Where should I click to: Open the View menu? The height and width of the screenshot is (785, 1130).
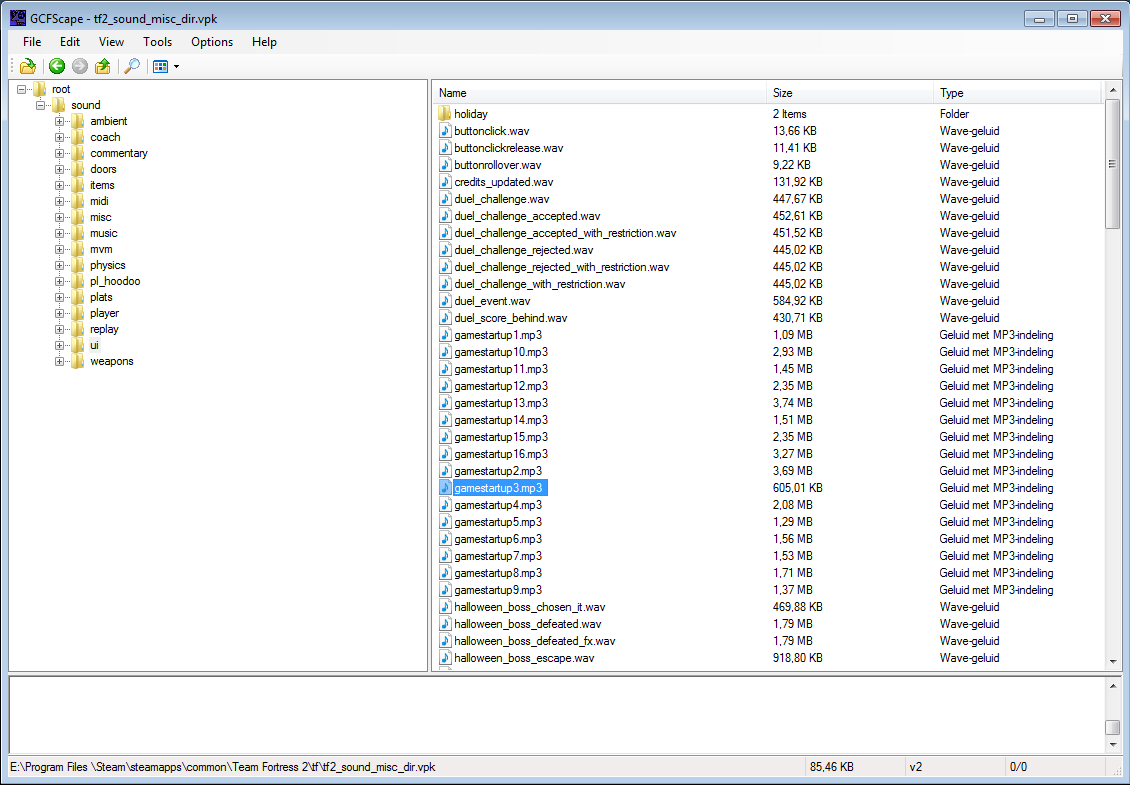[111, 42]
